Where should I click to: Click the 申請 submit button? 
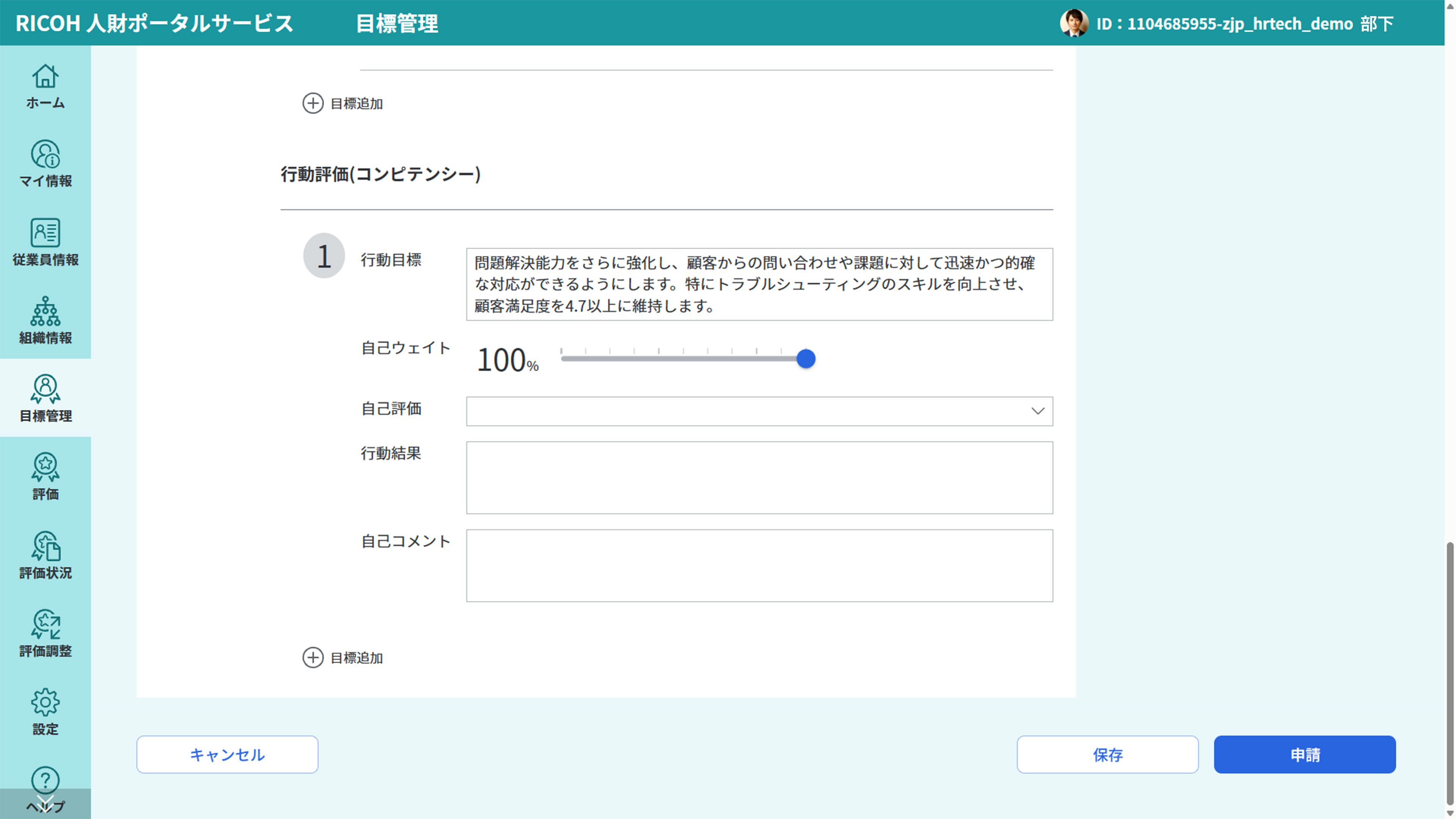pyautogui.click(x=1305, y=754)
